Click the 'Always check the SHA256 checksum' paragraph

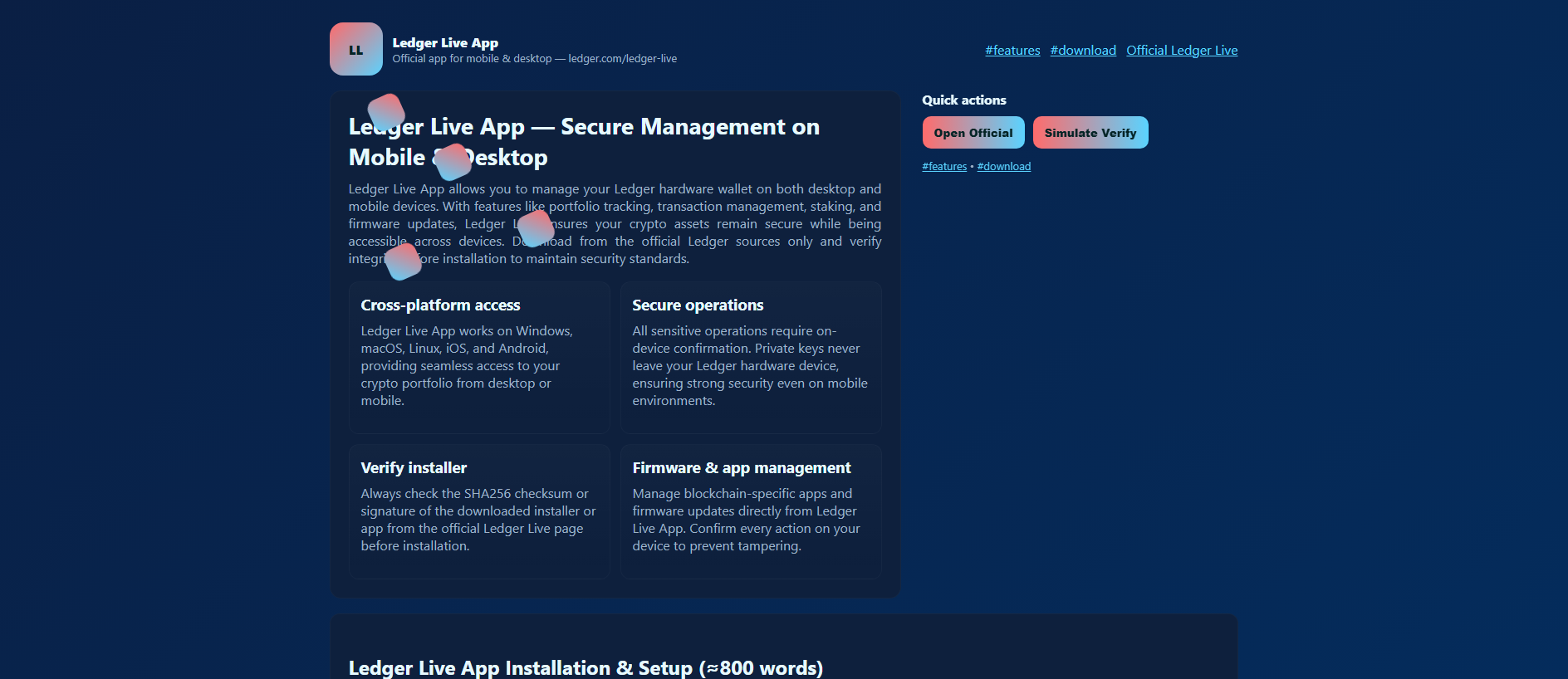pos(478,520)
